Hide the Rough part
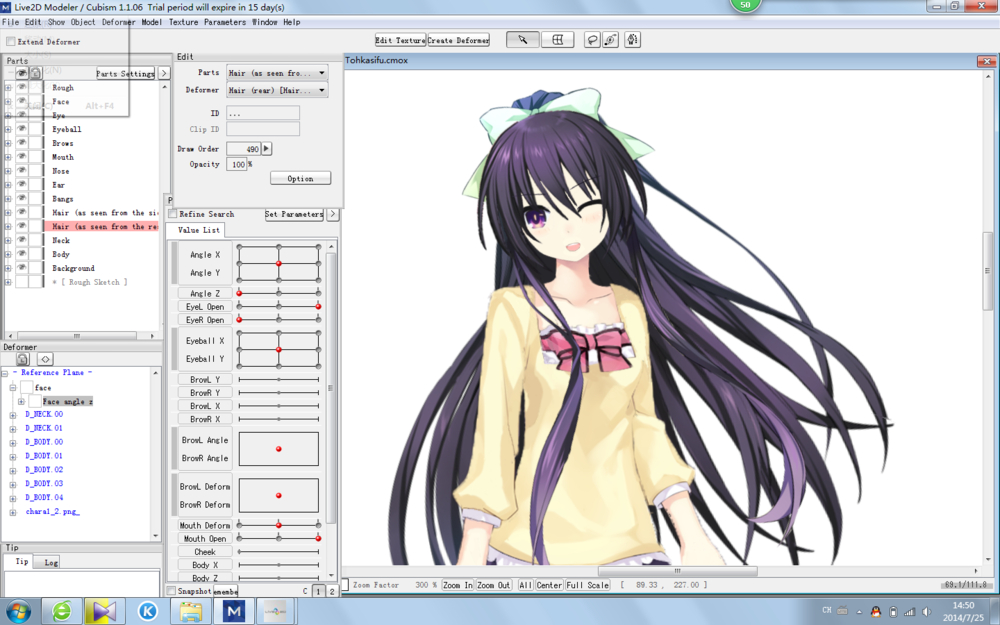Image resolution: width=1000 pixels, height=625 pixels. click(22, 87)
